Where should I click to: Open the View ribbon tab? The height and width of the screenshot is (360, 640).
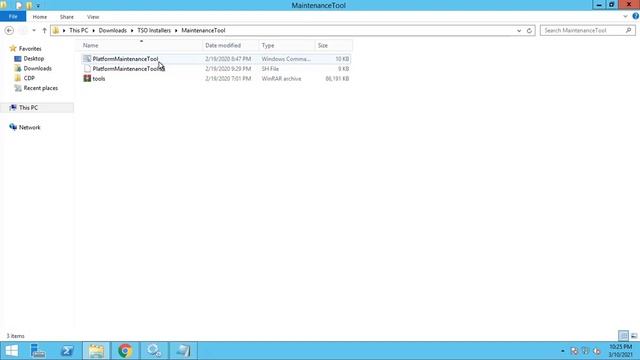pyautogui.click(x=93, y=17)
